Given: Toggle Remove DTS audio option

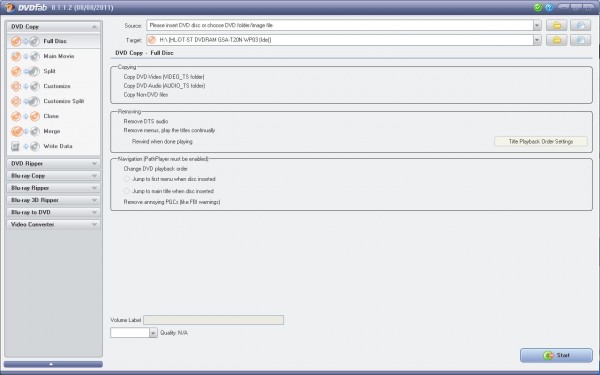Looking at the screenshot, I should pyautogui.click(x=146, y=121).
